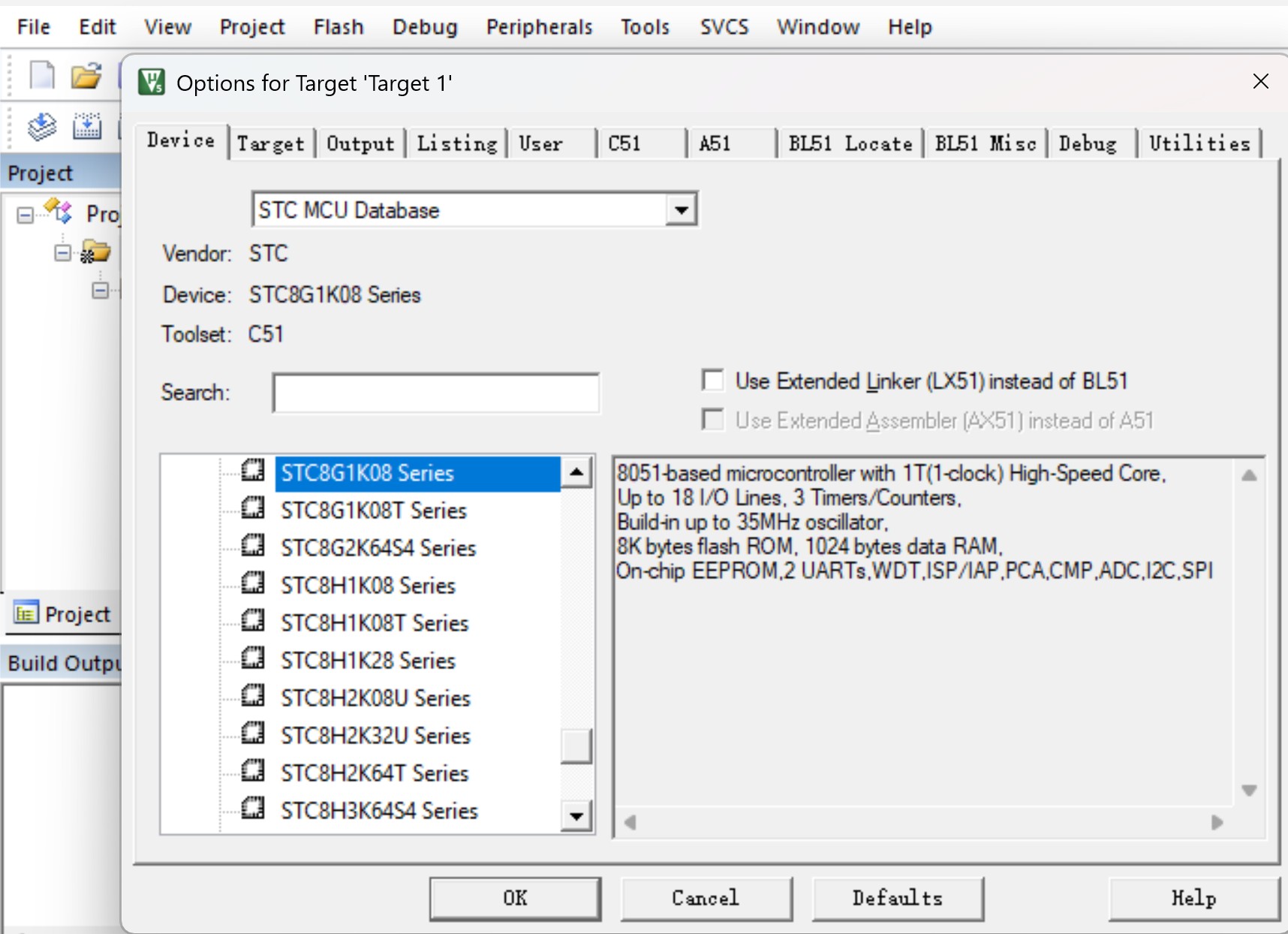Click the Build target toolbar icon
The image size is (1288, 934).
pos(42,126)
